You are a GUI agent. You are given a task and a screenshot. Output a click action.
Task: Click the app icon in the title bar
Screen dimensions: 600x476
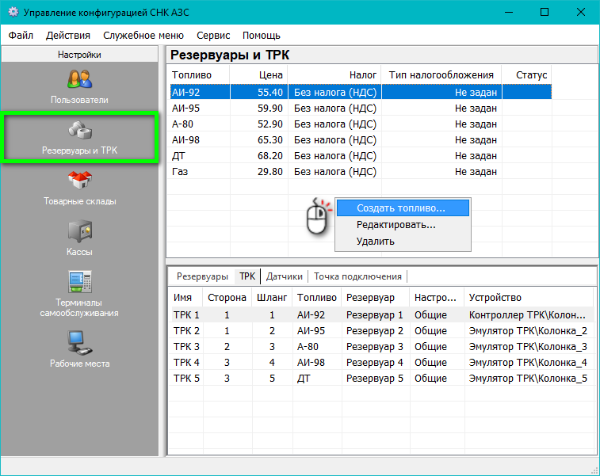[x=15, y=14]
